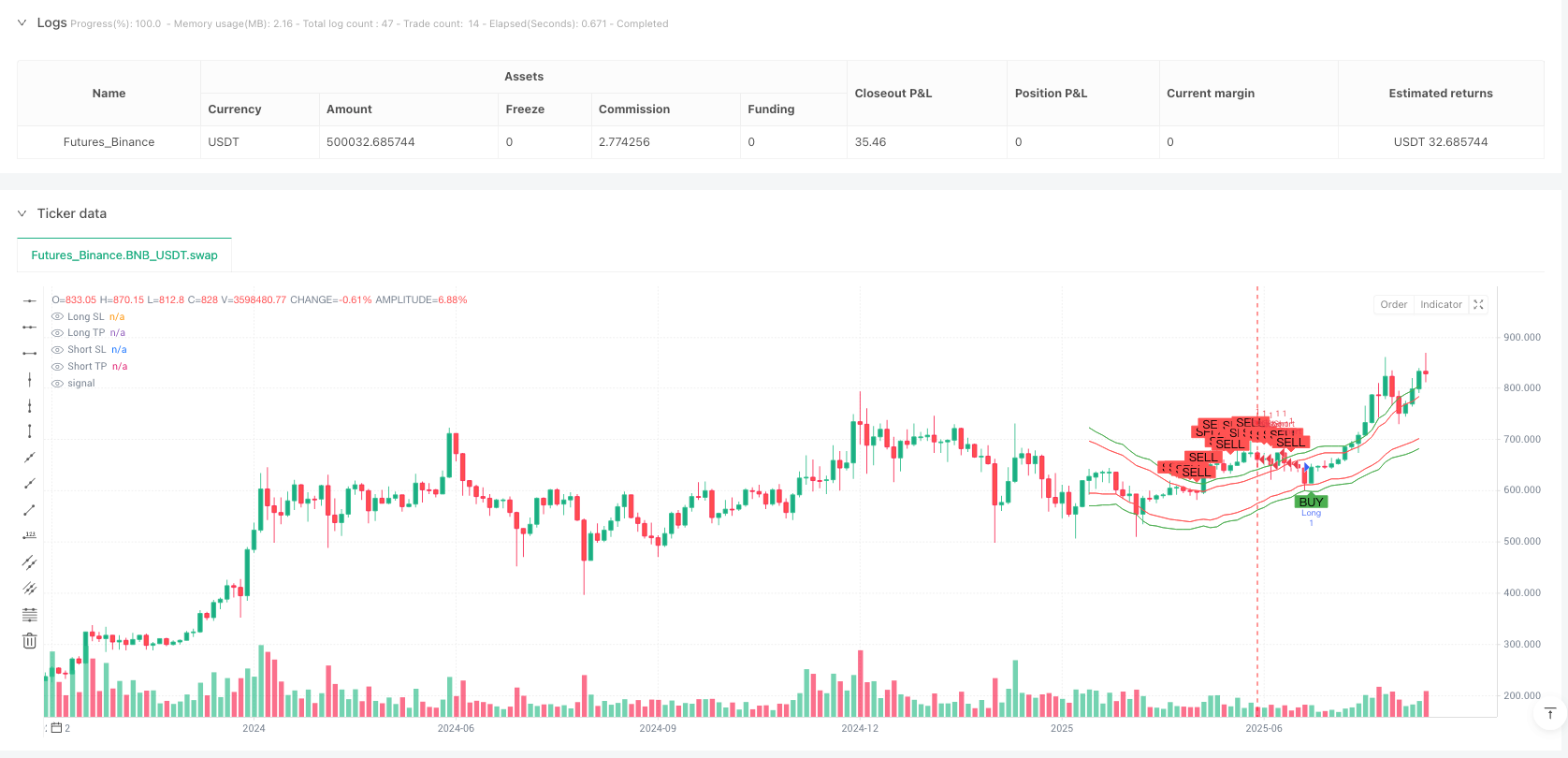
Task: Select the Futures_Binance.BNB_USDT.swap tab
Action: [x=124, y=255]
